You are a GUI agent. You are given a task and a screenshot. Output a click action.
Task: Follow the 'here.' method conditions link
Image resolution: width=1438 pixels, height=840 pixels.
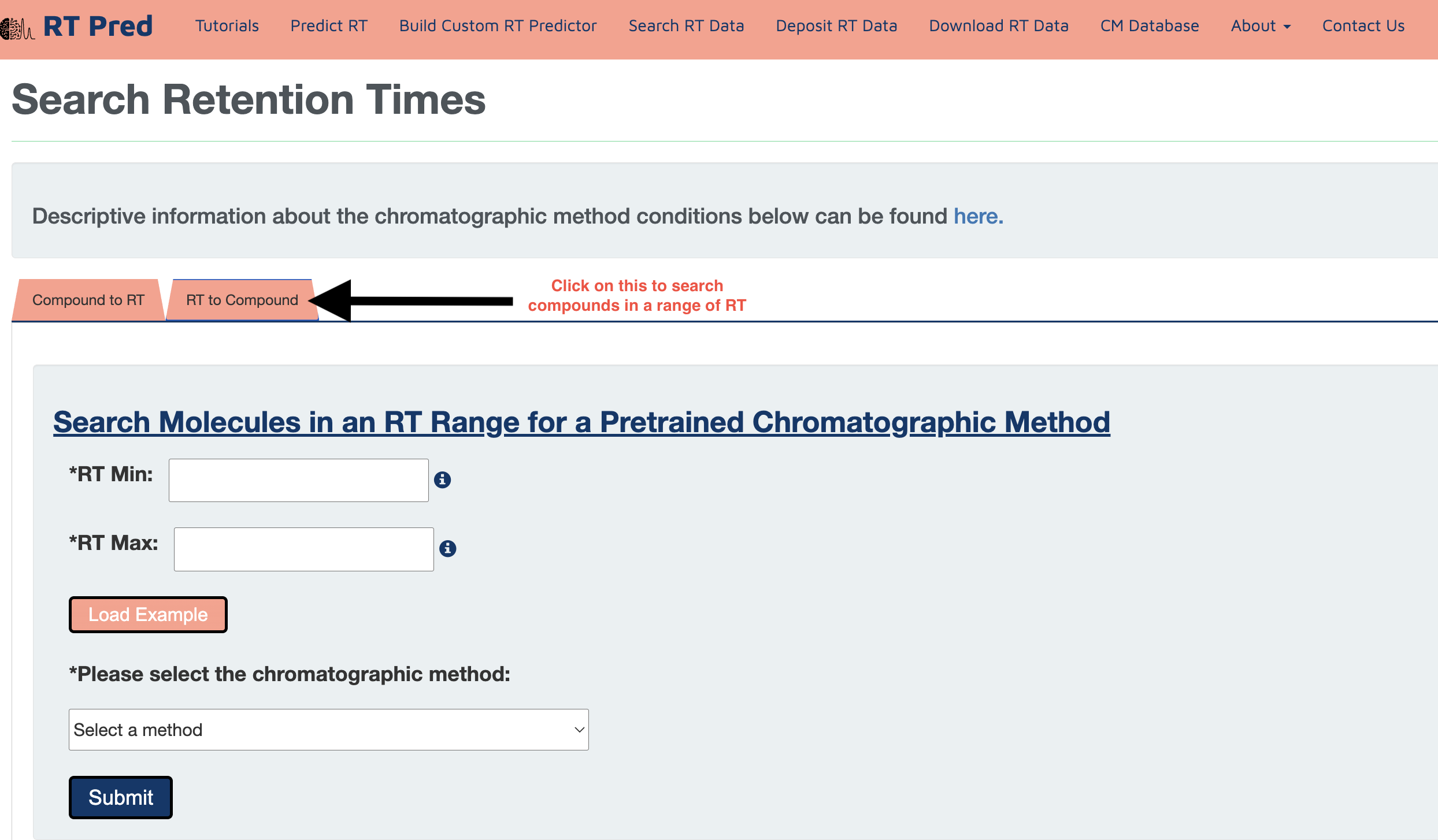[x=978, y=216]
